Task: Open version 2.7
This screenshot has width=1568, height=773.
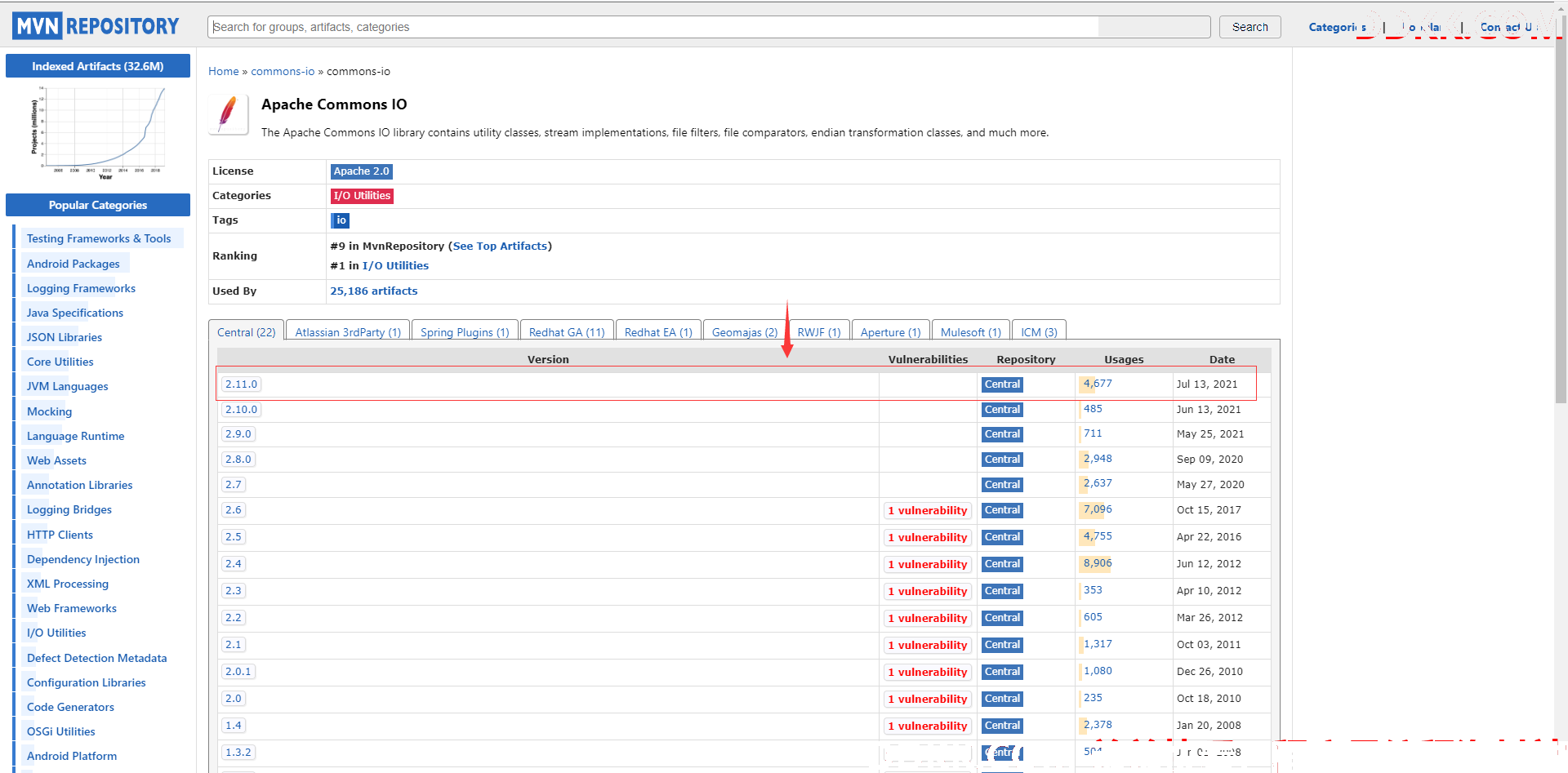Action: 234,484
